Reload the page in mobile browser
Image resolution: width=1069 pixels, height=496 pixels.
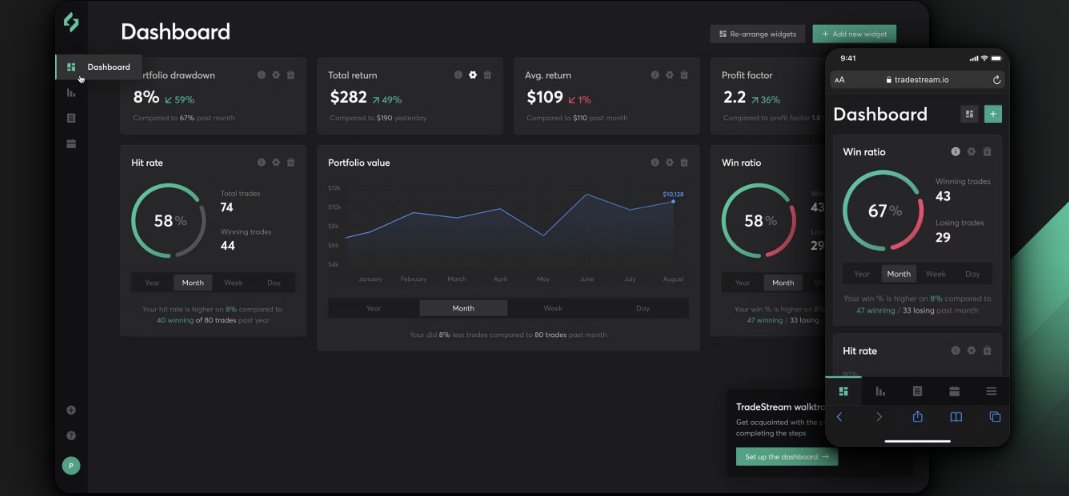997,80
